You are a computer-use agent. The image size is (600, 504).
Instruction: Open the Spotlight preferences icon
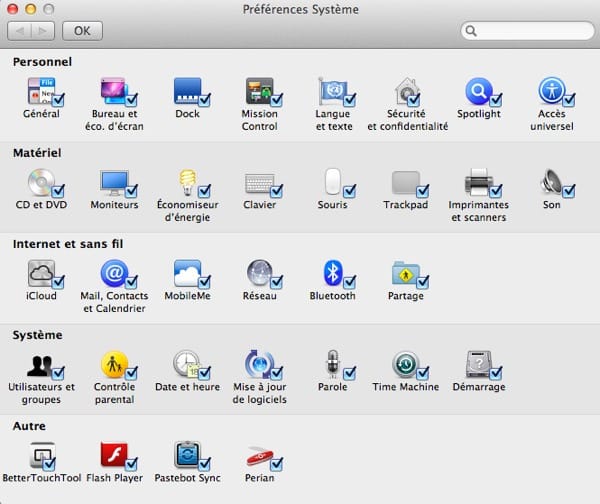(479, 91)
